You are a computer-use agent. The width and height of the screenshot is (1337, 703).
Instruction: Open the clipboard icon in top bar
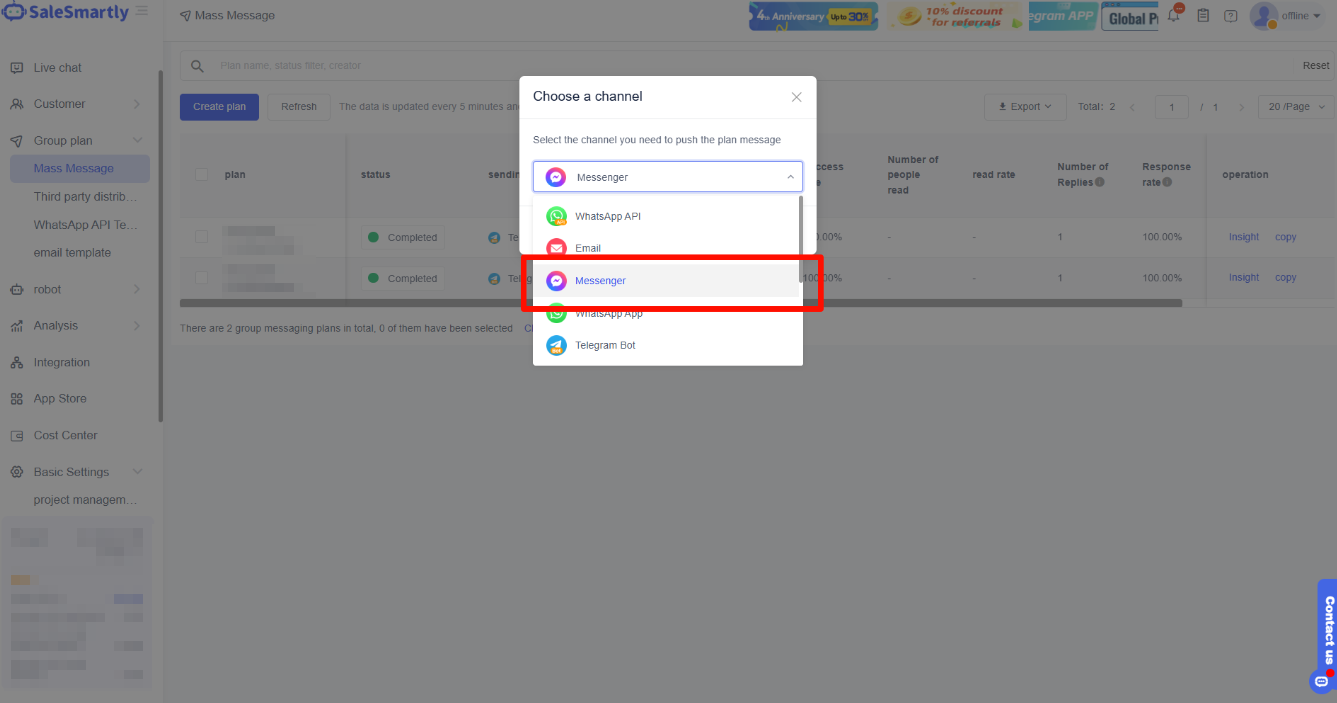tap(1203, 16)
